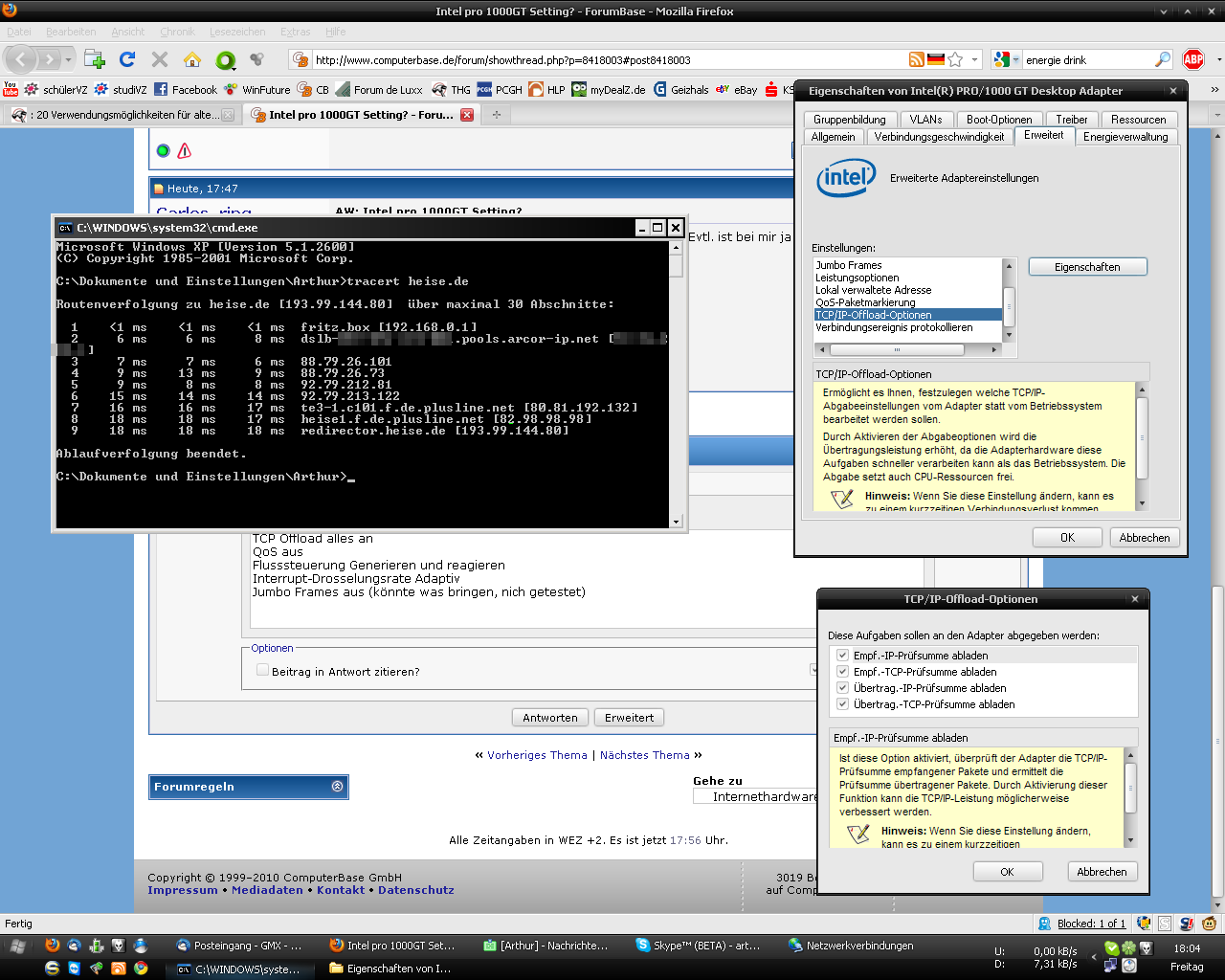Image resolution: width=1225 pixels, height=980 pixels.
Task: Open the Vorheriges Thema link
Action: coord(537,755)
